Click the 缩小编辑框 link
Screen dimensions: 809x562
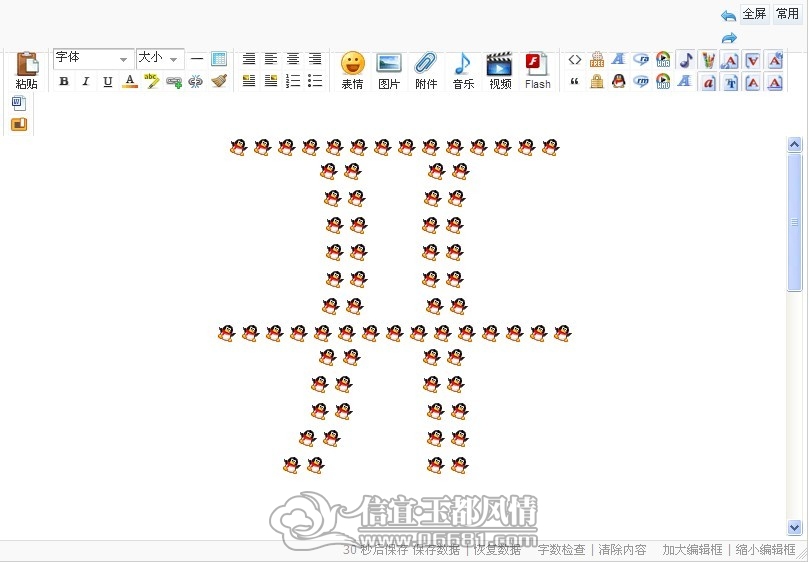[x=766, y=550]
